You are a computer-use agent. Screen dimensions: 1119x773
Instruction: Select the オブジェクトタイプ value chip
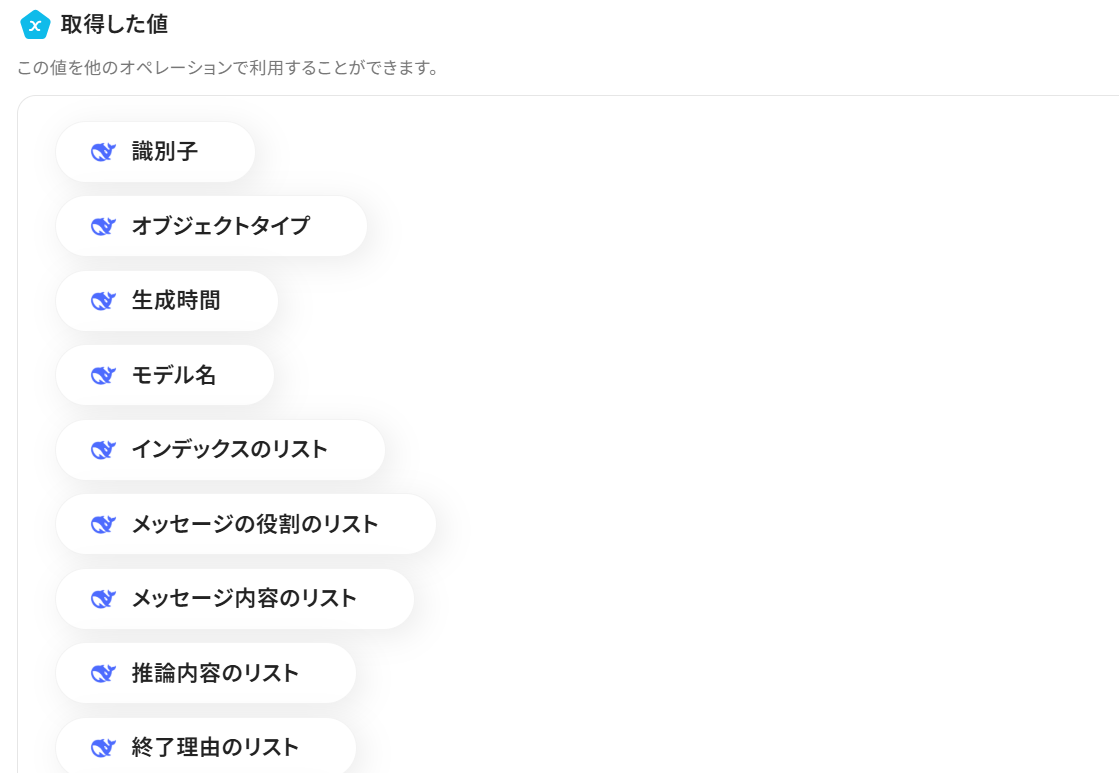[220, 226]
